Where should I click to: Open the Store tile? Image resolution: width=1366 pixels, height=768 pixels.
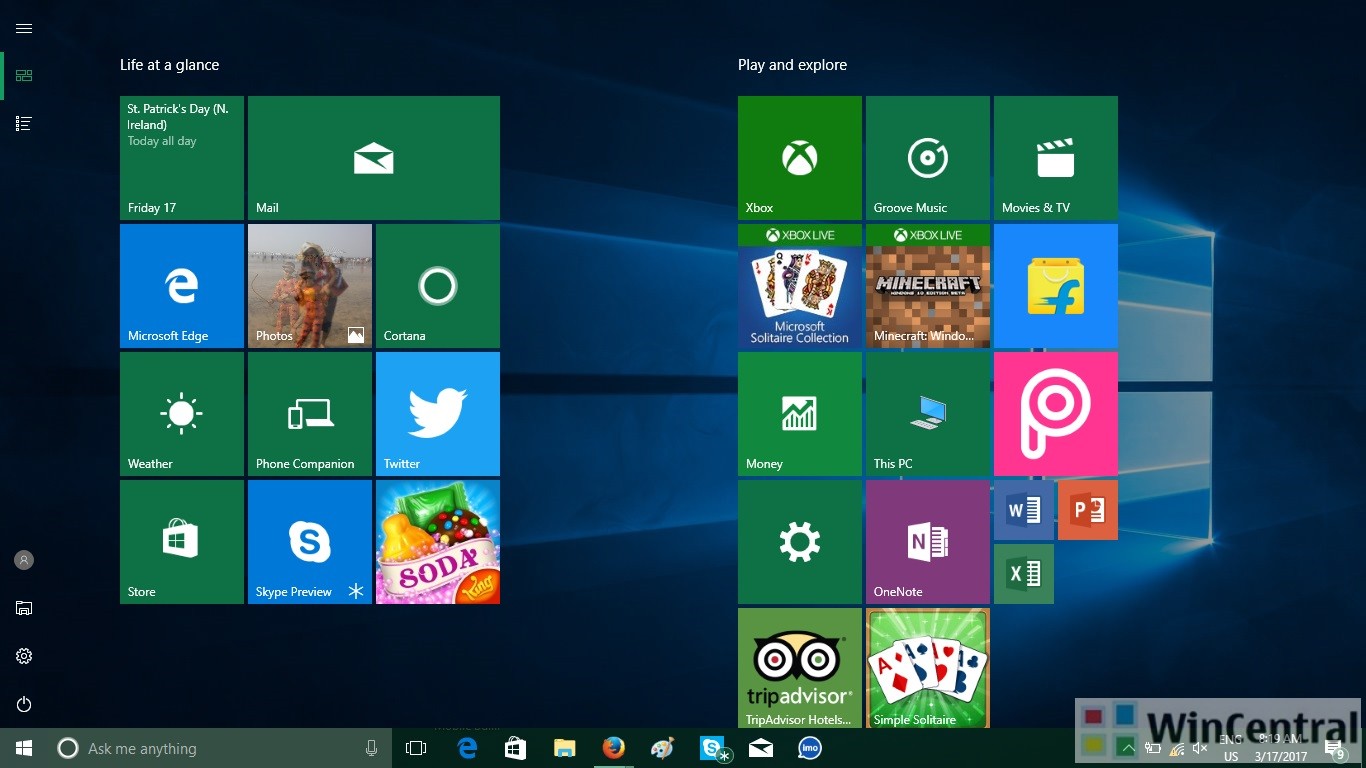pos(182,542)
